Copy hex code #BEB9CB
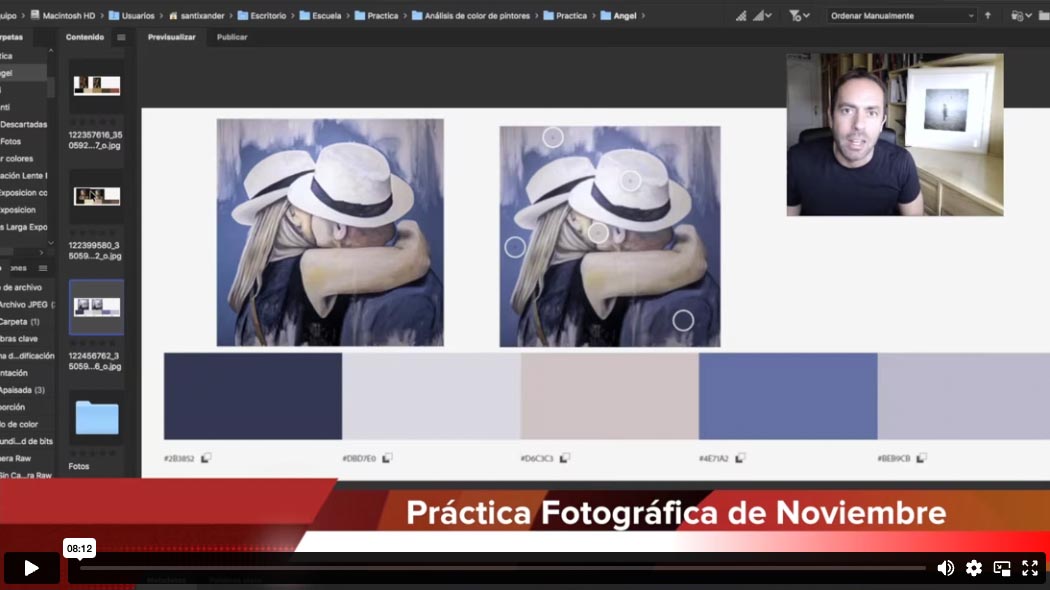This screenshot has width=1050, height=590. (921, 458)
